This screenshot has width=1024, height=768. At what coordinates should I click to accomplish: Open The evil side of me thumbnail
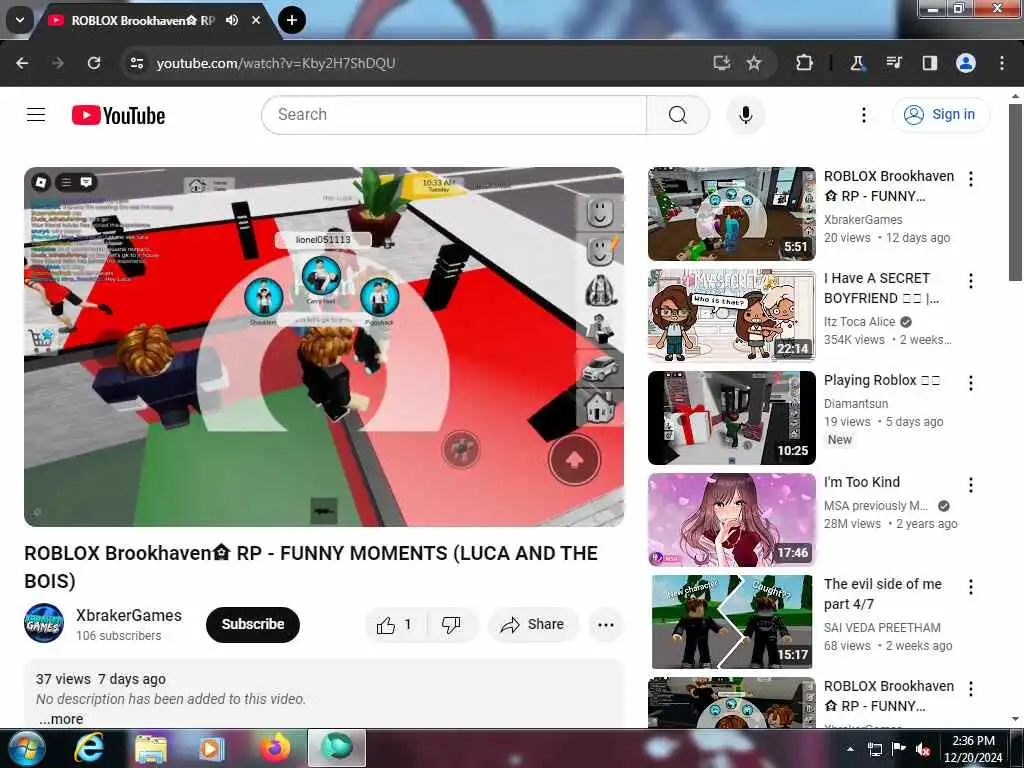(731, 622)
